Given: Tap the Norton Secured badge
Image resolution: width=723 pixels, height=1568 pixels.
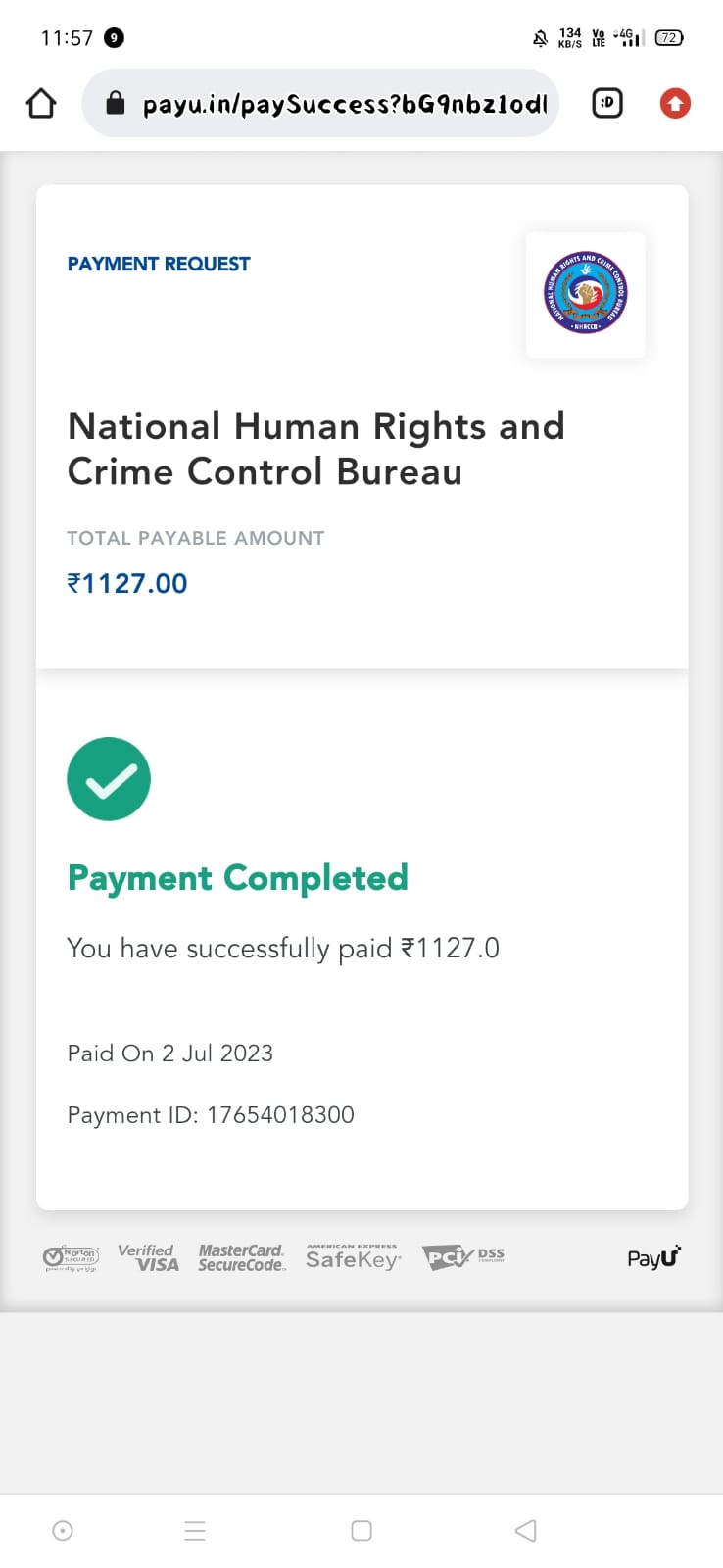Looking at the screenshot, I should point(71,1258).
